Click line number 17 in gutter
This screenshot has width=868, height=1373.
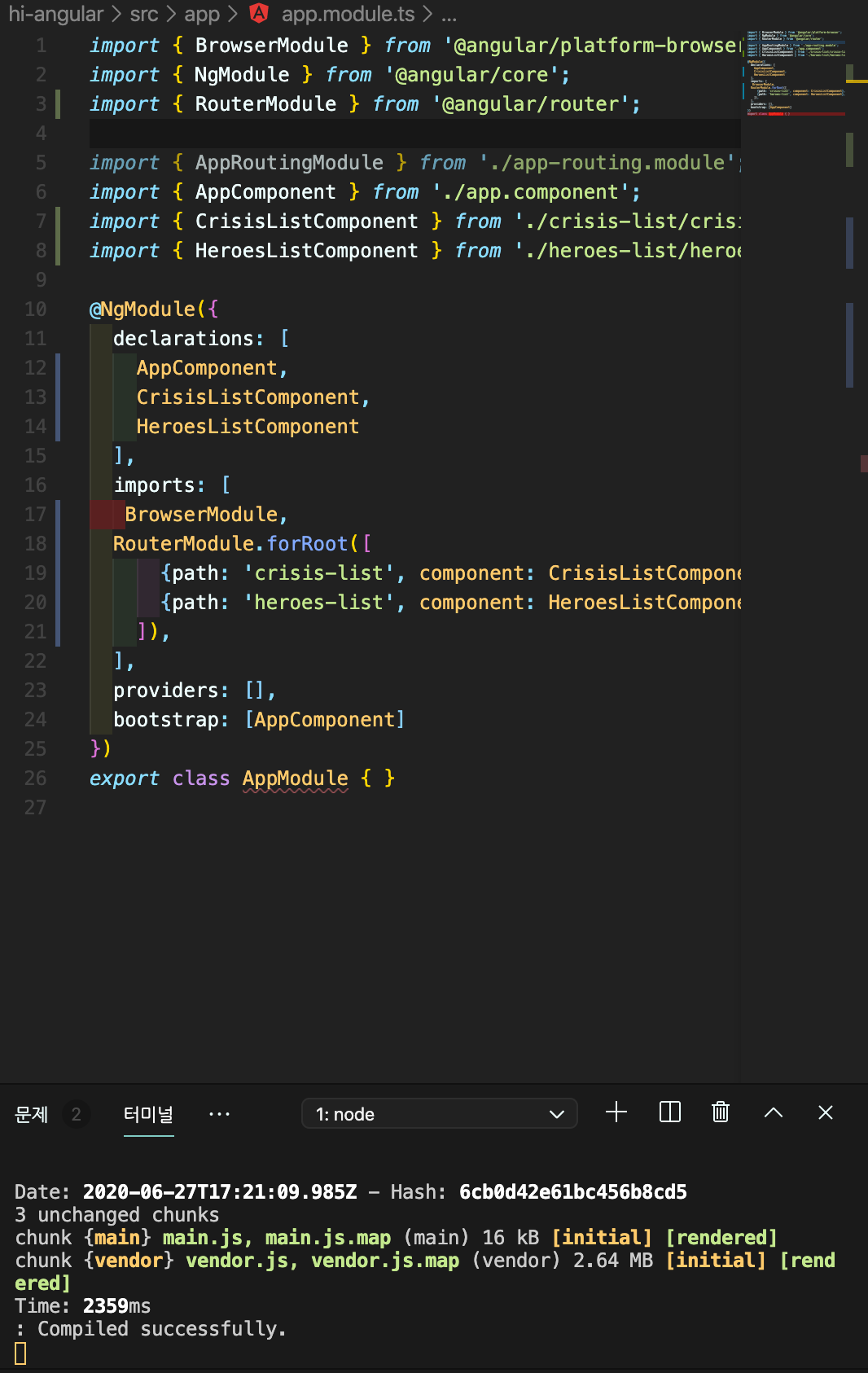pos(36,515)
